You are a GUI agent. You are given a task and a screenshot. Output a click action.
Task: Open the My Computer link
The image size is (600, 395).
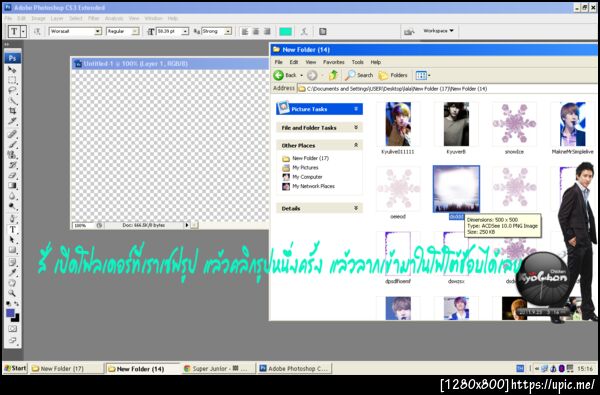[307, 177]
